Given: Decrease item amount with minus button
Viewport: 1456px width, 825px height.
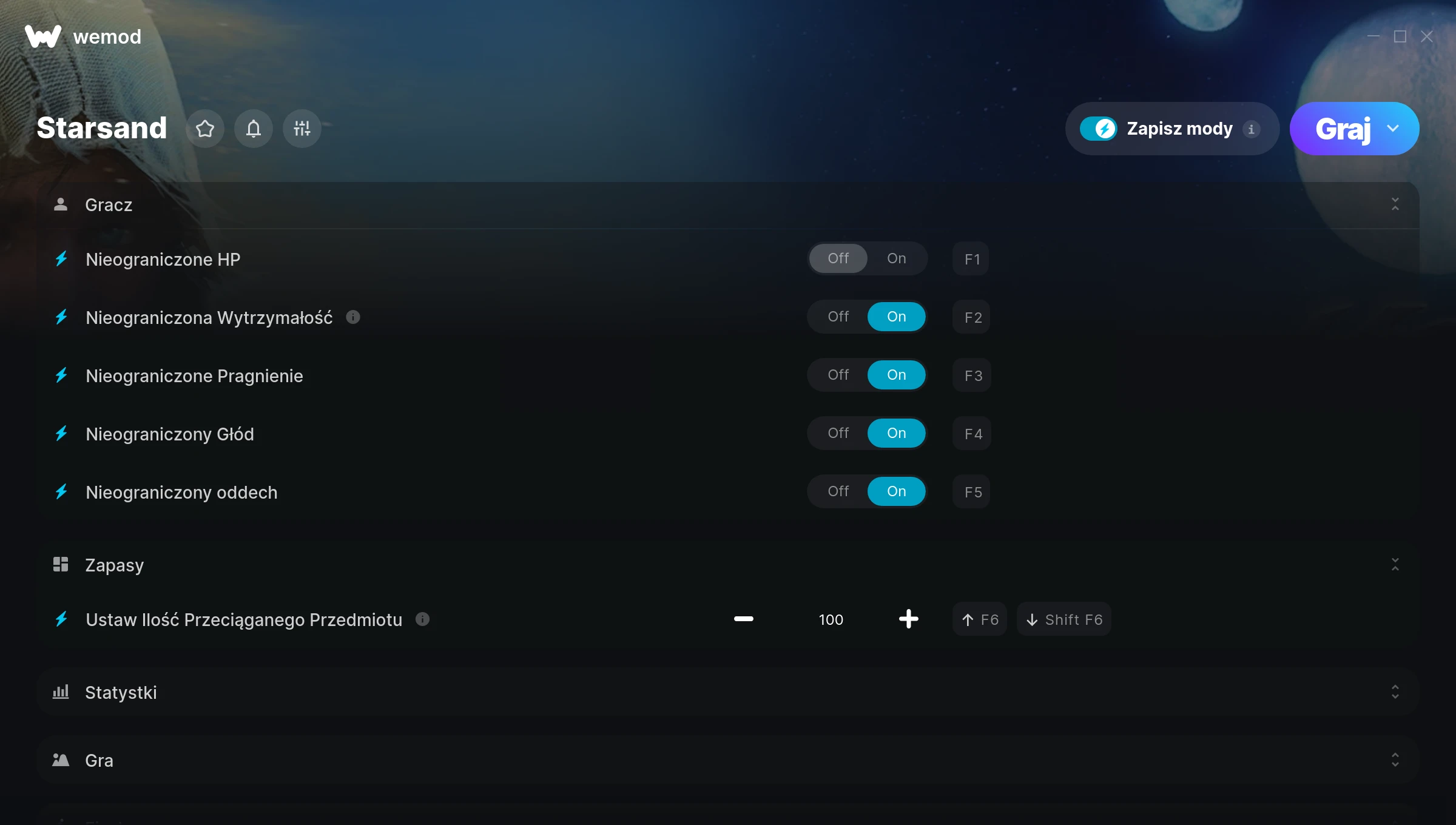Looking at the screenshot, I should coord(744,619).
